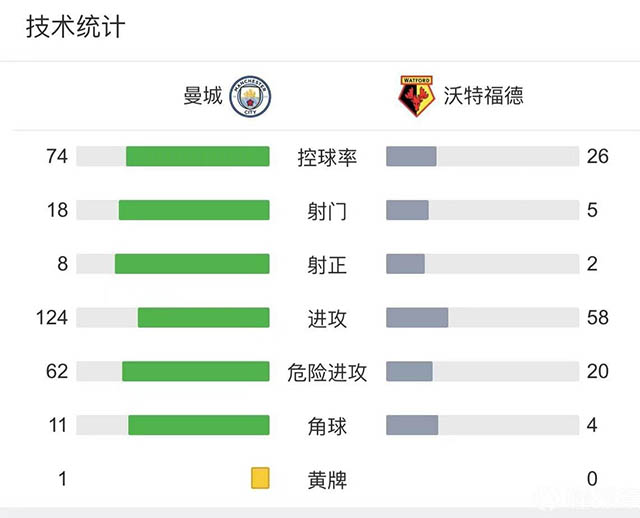The height and width of the screenshot is (518, 640).
Task: Click Manchester City's green 角球 bar
Action: pyautogui.click(x=199, y=425)
